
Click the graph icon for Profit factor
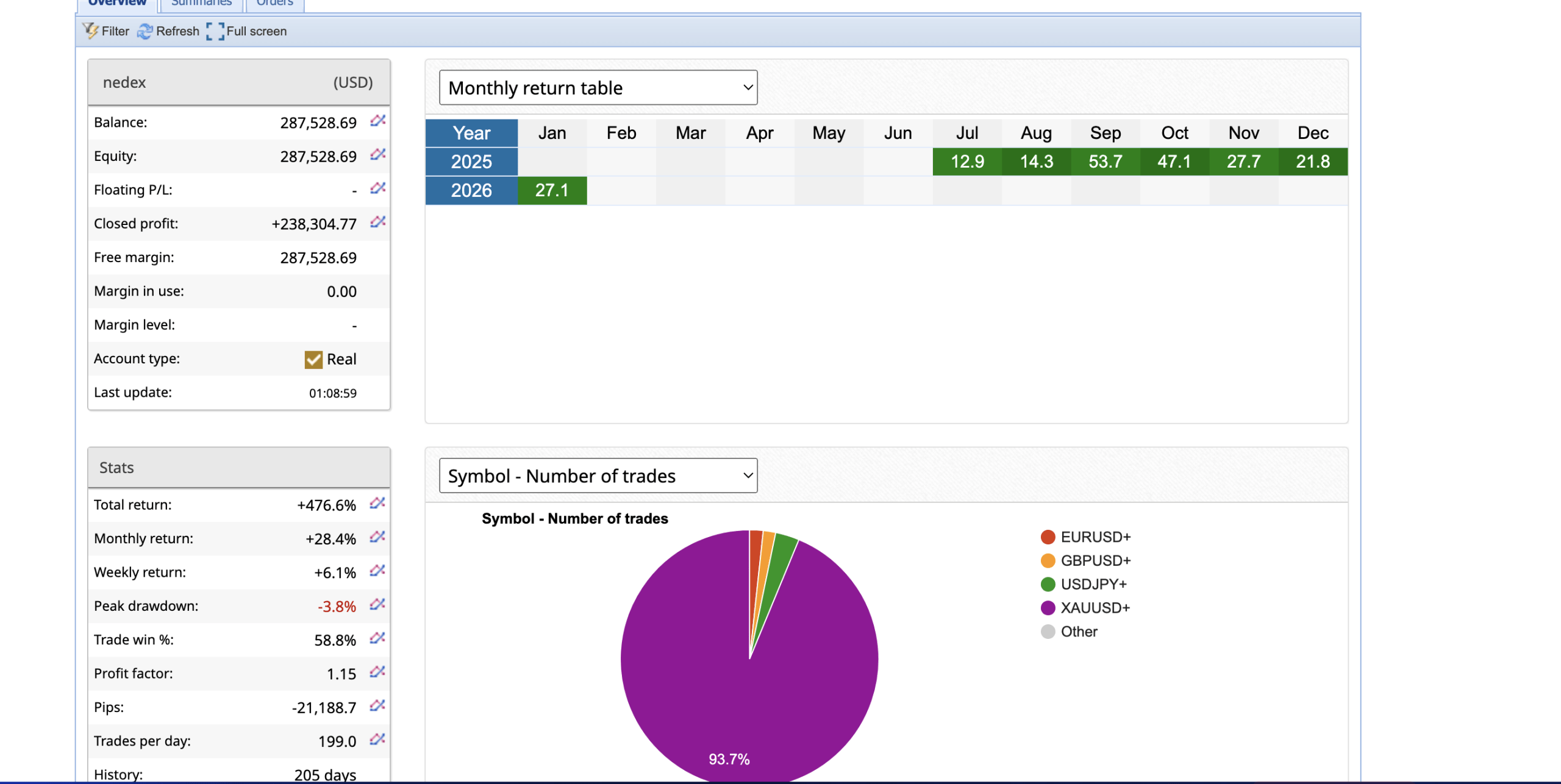click(x=378, y=672)
